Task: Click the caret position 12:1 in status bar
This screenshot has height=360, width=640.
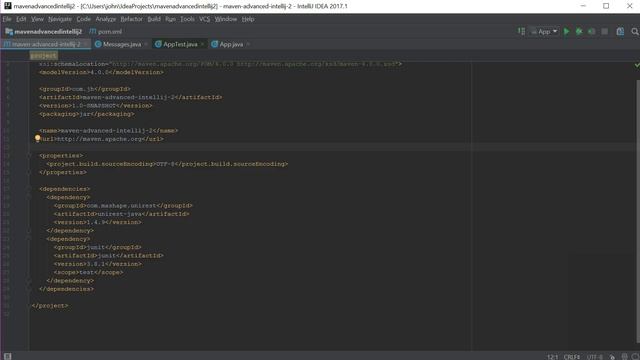Action: [x=552, y=357]
